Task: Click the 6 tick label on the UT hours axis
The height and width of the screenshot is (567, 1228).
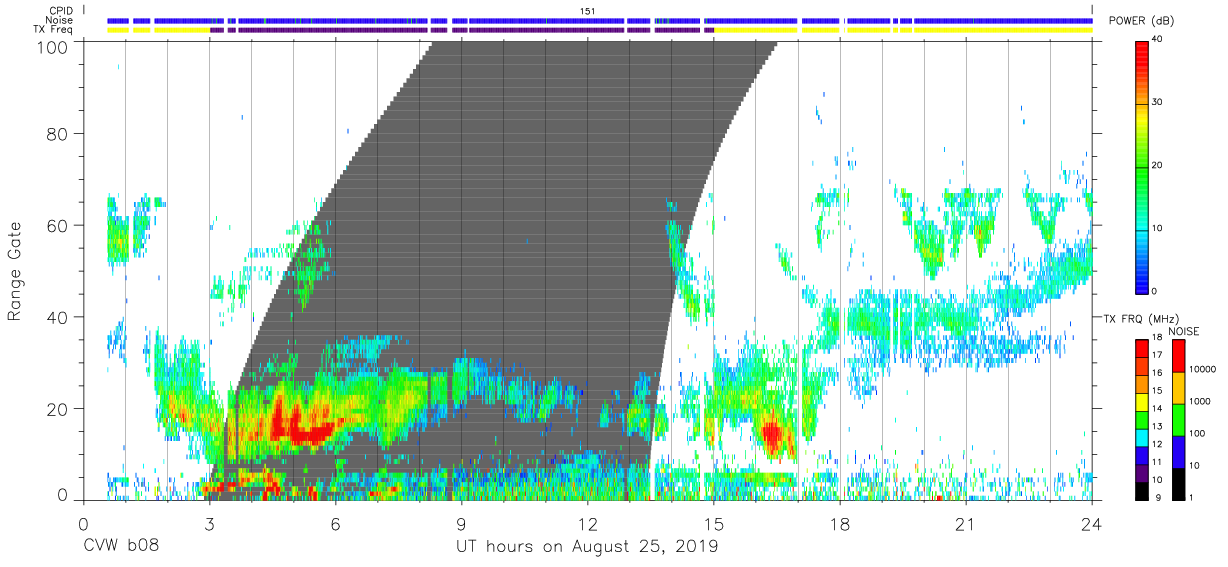Action: click(x=335, y=522)
